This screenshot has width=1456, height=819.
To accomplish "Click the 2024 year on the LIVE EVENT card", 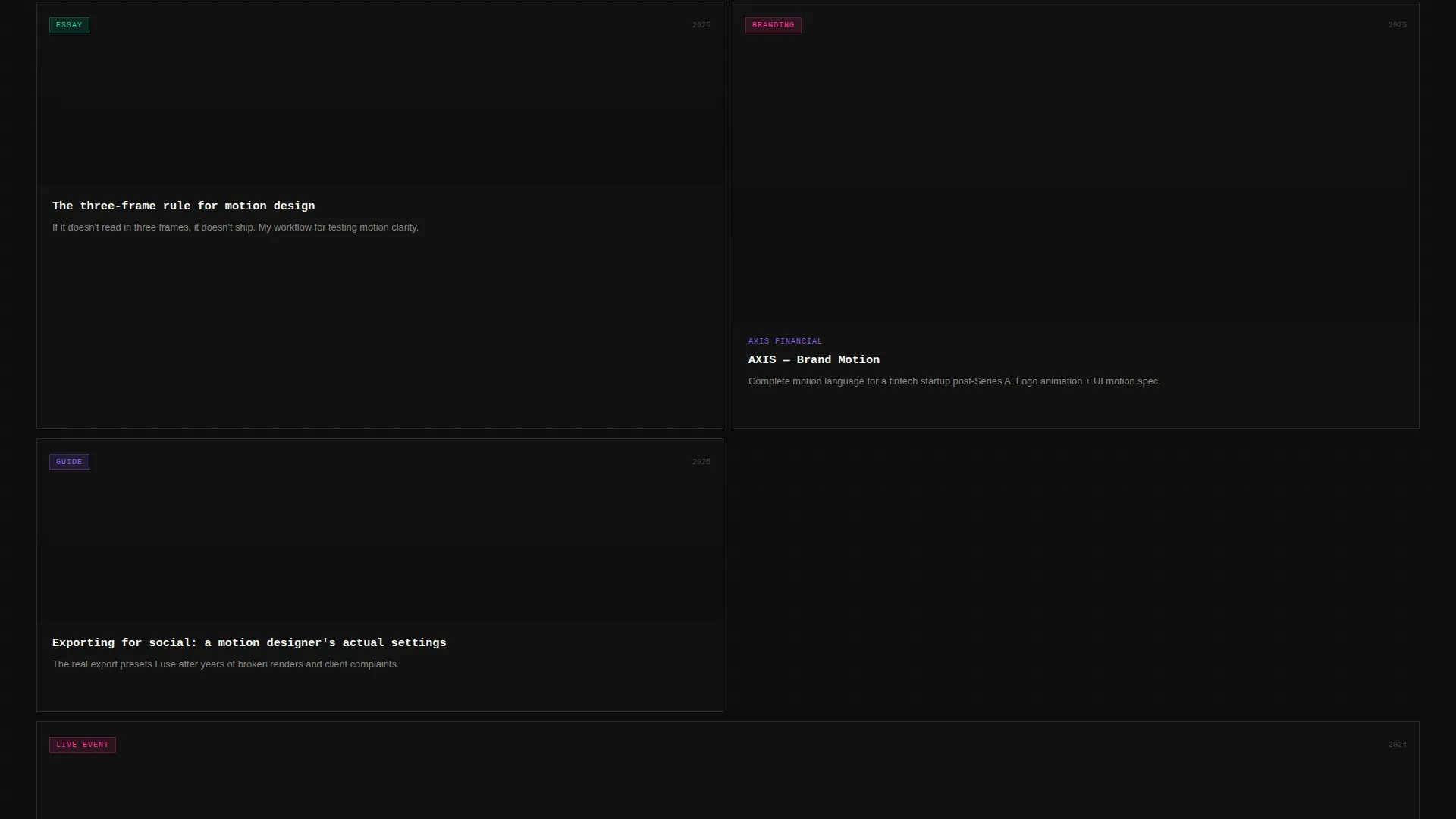I will (1397, 745).
